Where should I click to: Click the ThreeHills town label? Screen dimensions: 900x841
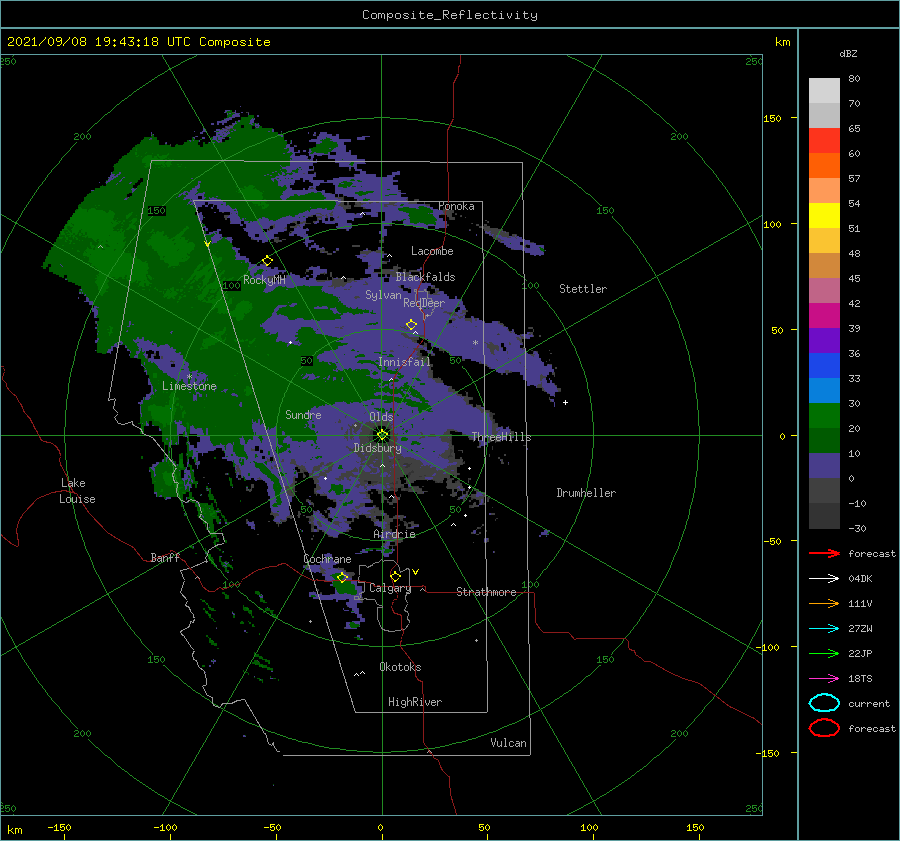[x=501, y=437]
